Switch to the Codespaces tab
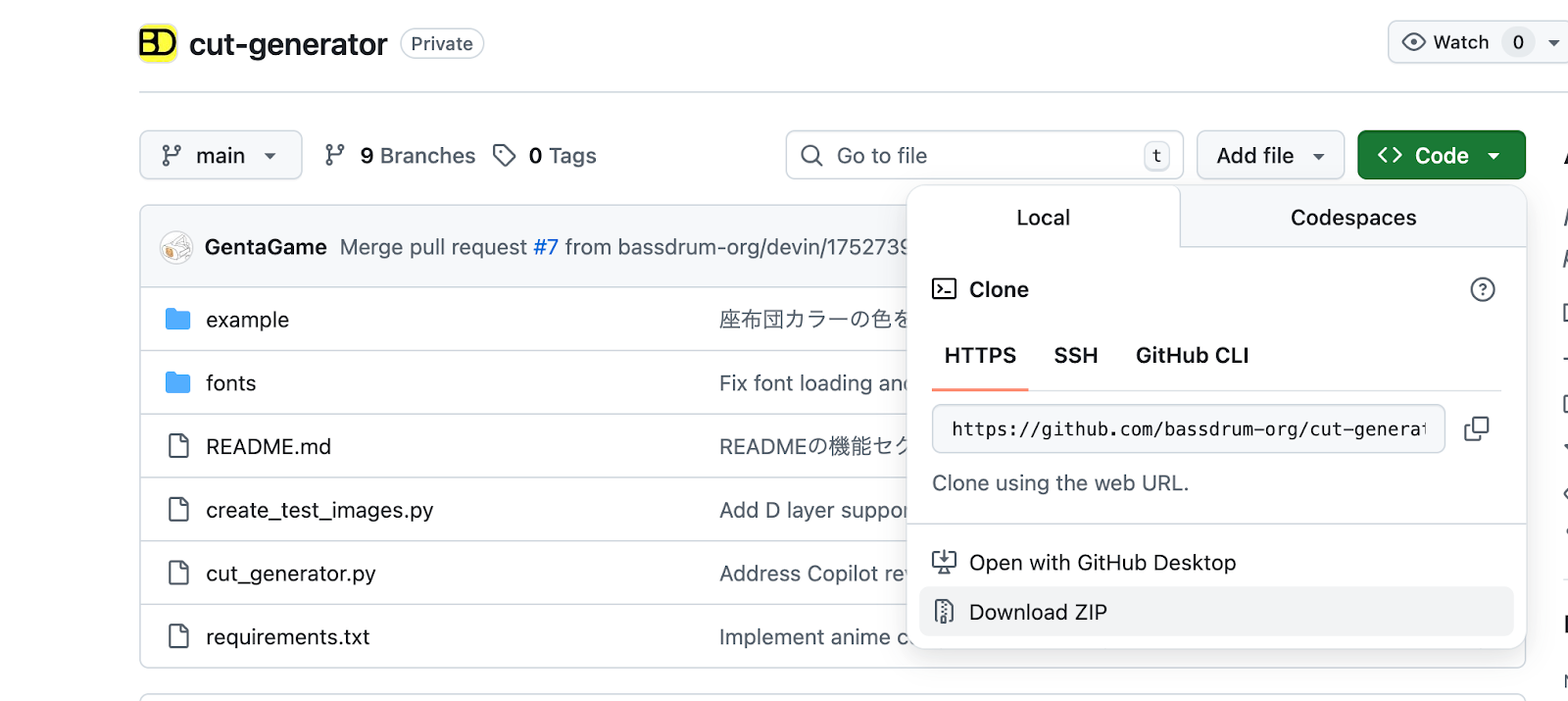 coord(1352,218)
